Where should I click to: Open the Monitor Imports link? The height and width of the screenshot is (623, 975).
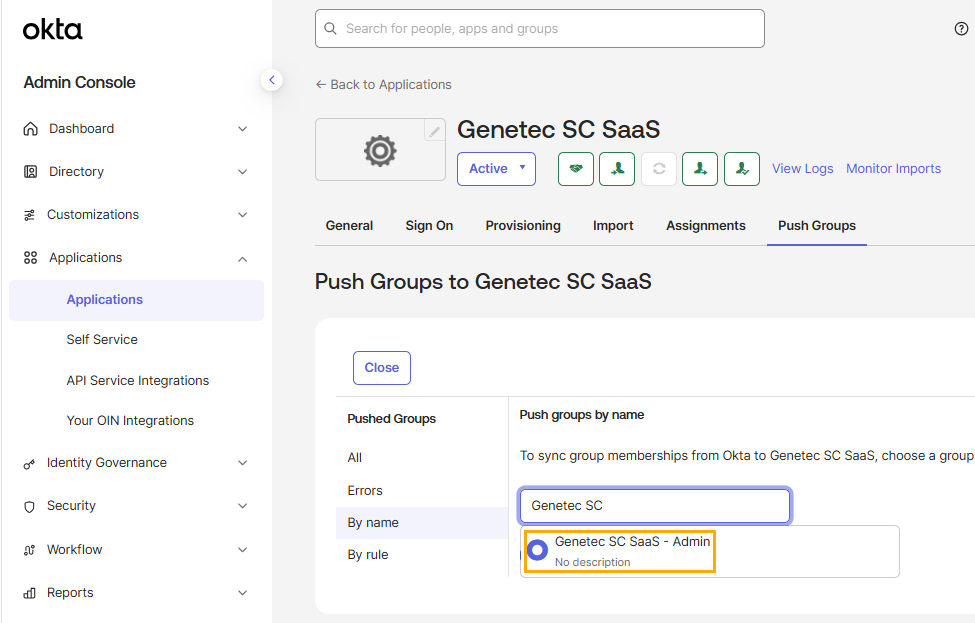coord(894,168)
